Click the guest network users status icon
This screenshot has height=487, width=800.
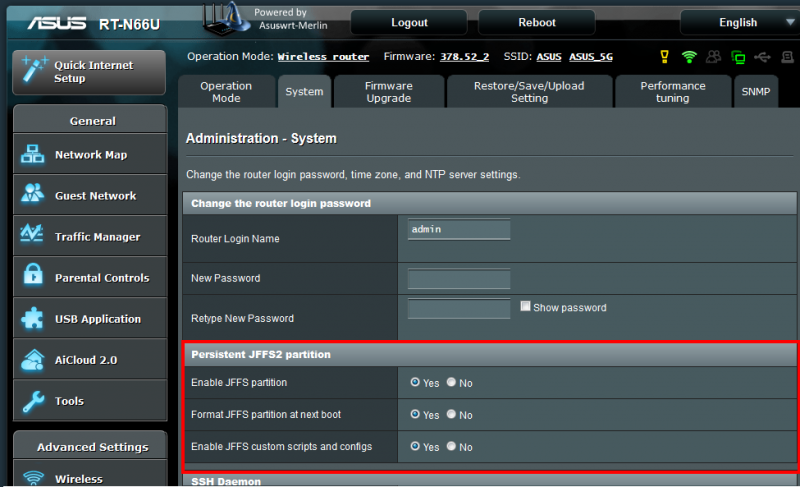tap(714, 57)
